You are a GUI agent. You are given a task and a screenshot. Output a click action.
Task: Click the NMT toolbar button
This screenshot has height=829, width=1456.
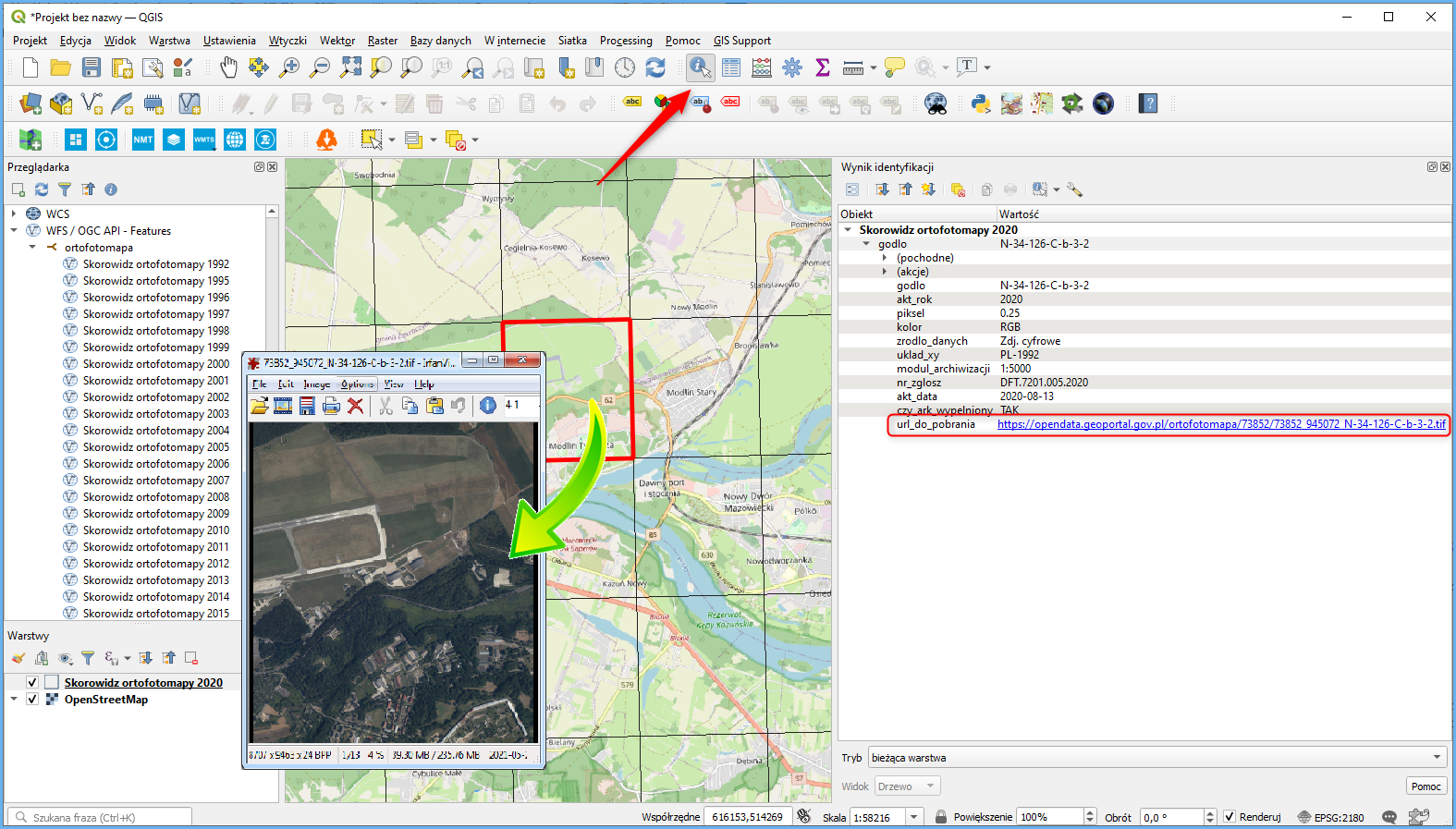click(x=143, y=140)
